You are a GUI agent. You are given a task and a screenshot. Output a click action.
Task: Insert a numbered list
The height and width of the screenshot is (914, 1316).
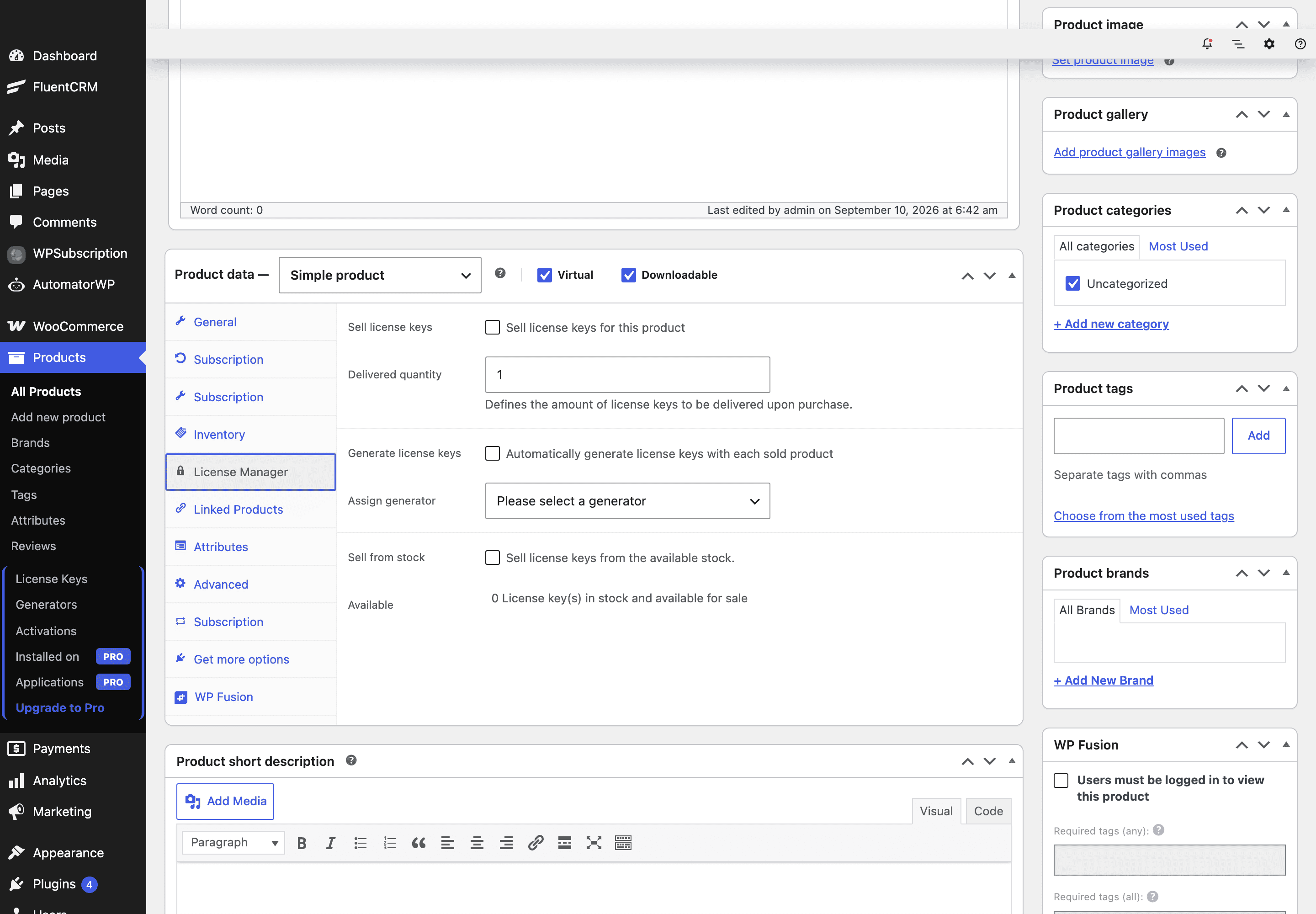tap(389, 842)
